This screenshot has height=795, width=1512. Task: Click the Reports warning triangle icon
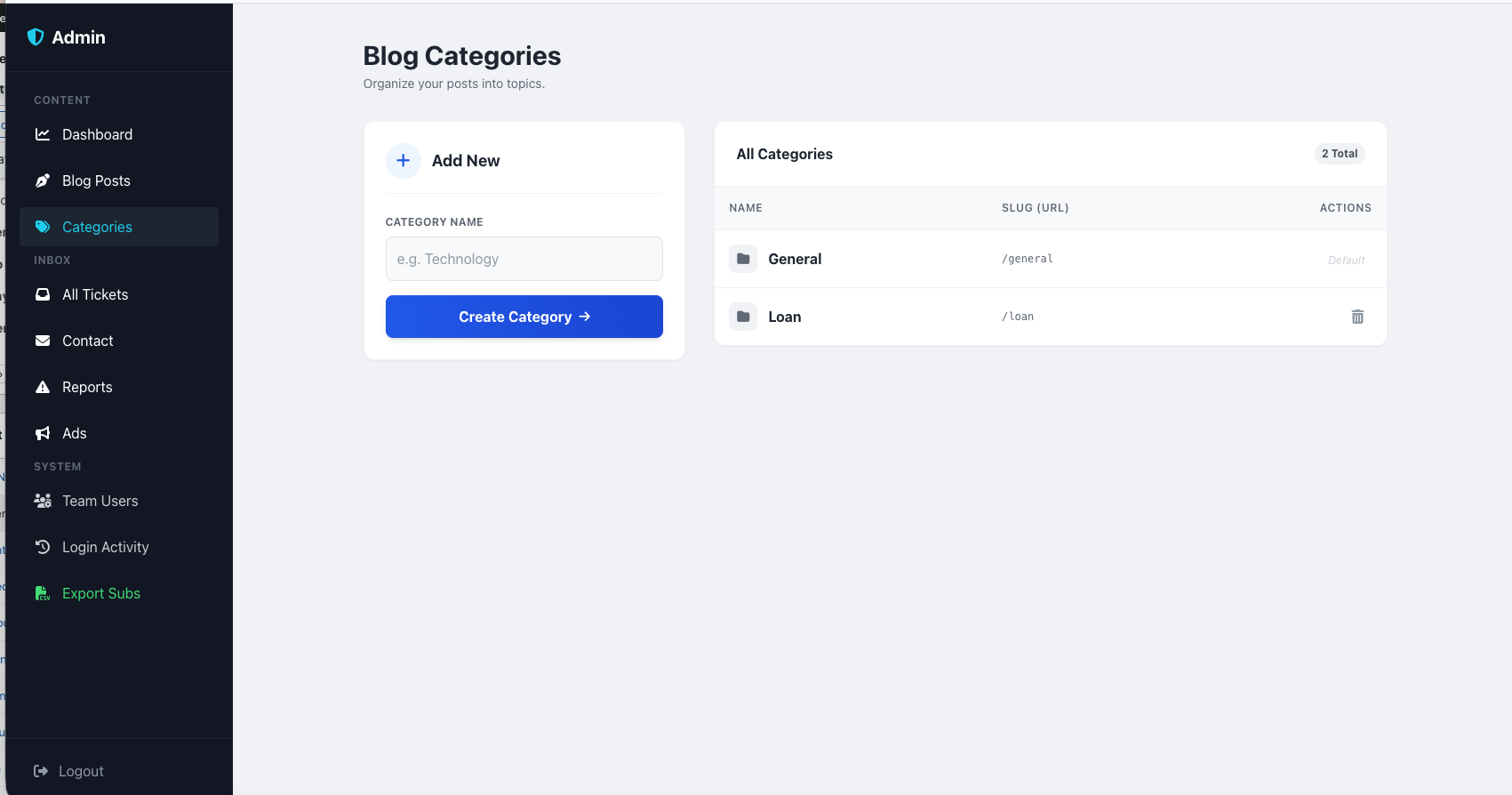pos(43,387)
